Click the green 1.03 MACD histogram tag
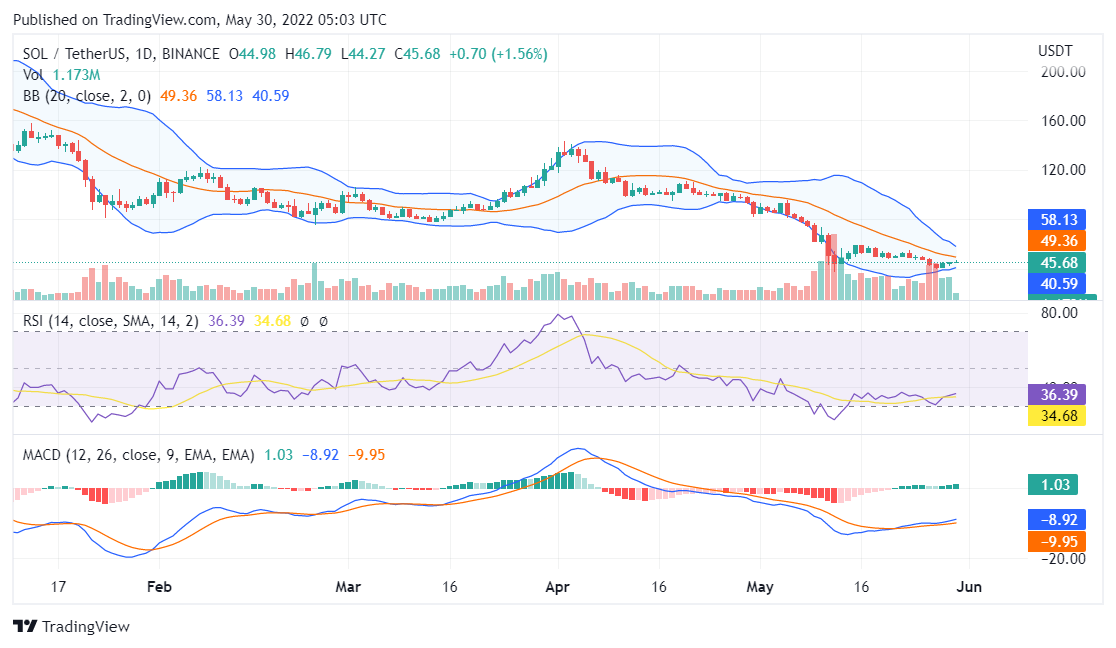 [x=1057, y=485]
